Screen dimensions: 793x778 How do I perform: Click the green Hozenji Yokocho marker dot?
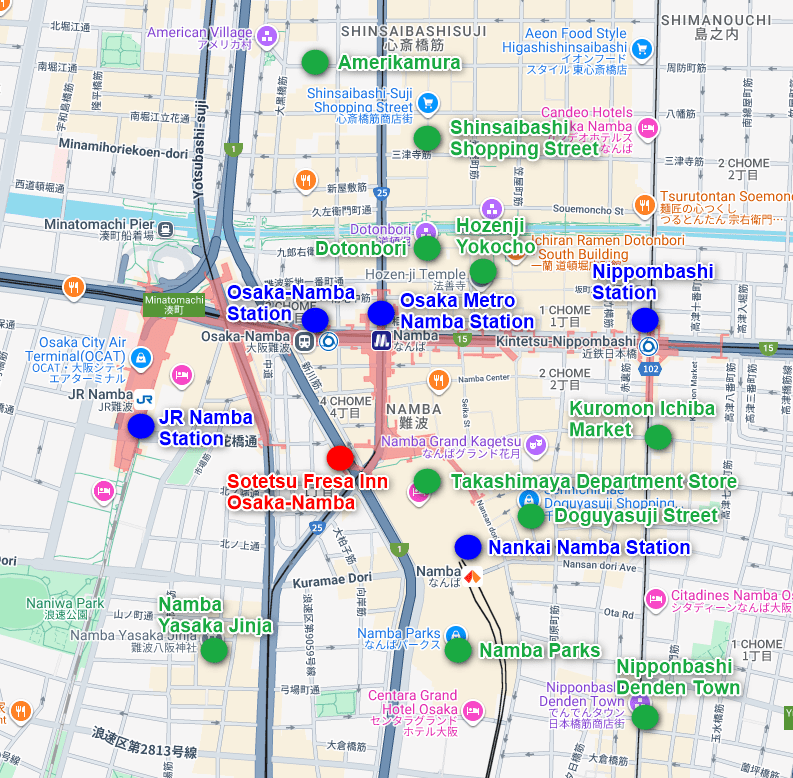[x=483, y=271]
